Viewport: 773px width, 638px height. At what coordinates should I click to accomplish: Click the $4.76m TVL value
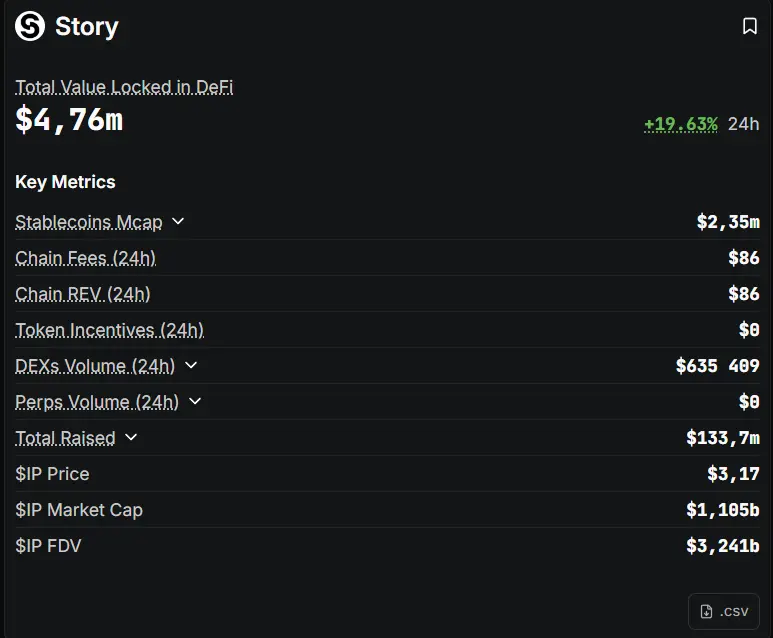point(69,120)
